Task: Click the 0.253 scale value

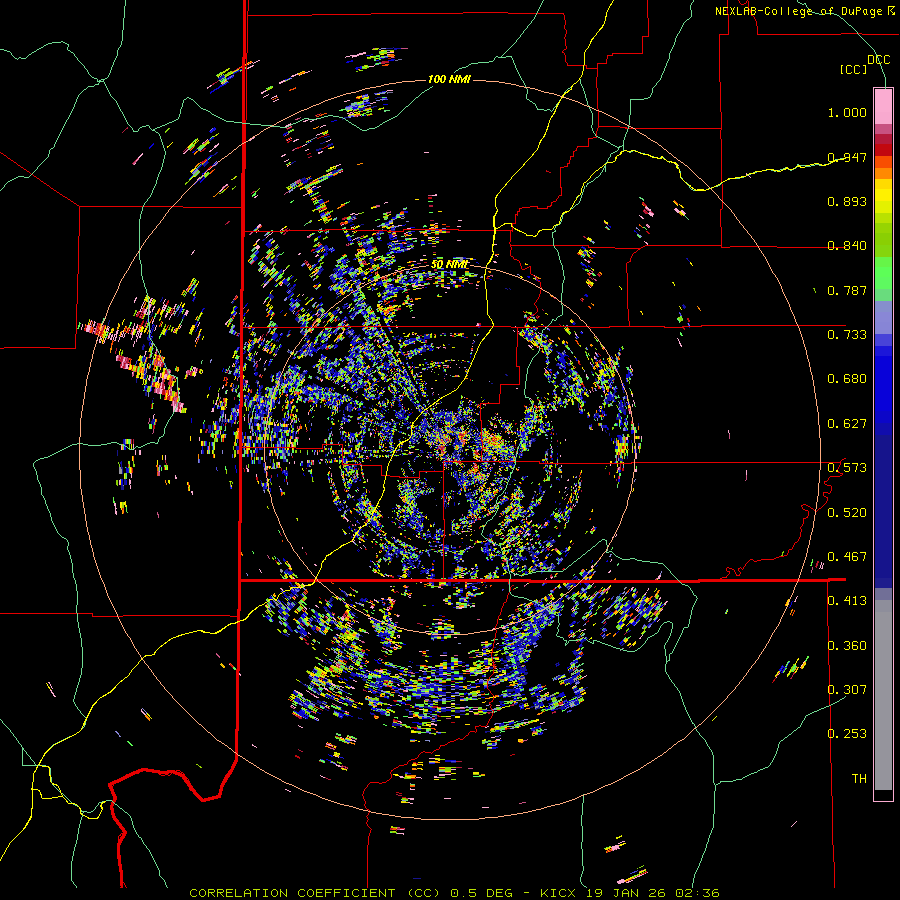Action: coord(847,734)
